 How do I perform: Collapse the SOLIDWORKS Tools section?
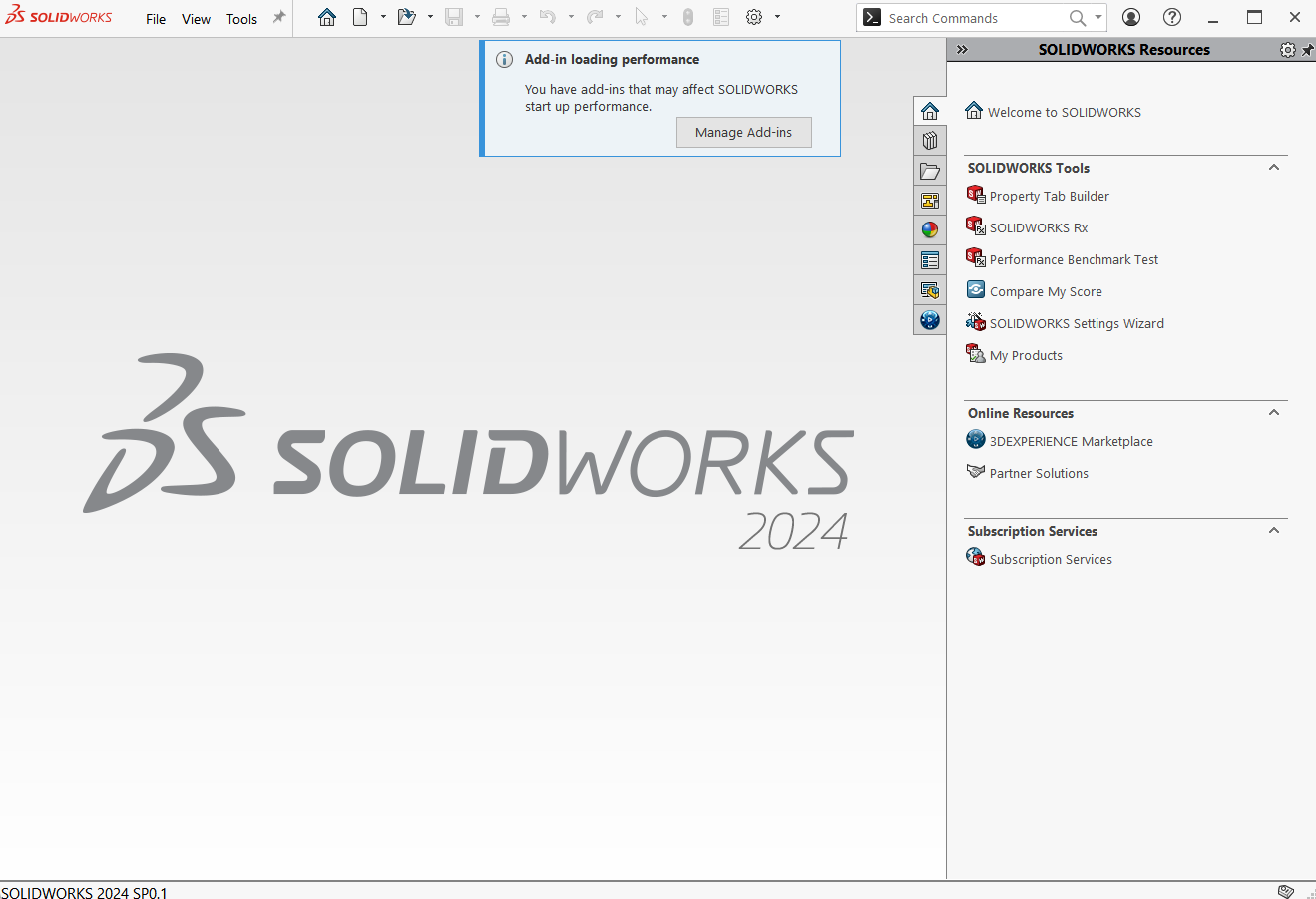1273,168
